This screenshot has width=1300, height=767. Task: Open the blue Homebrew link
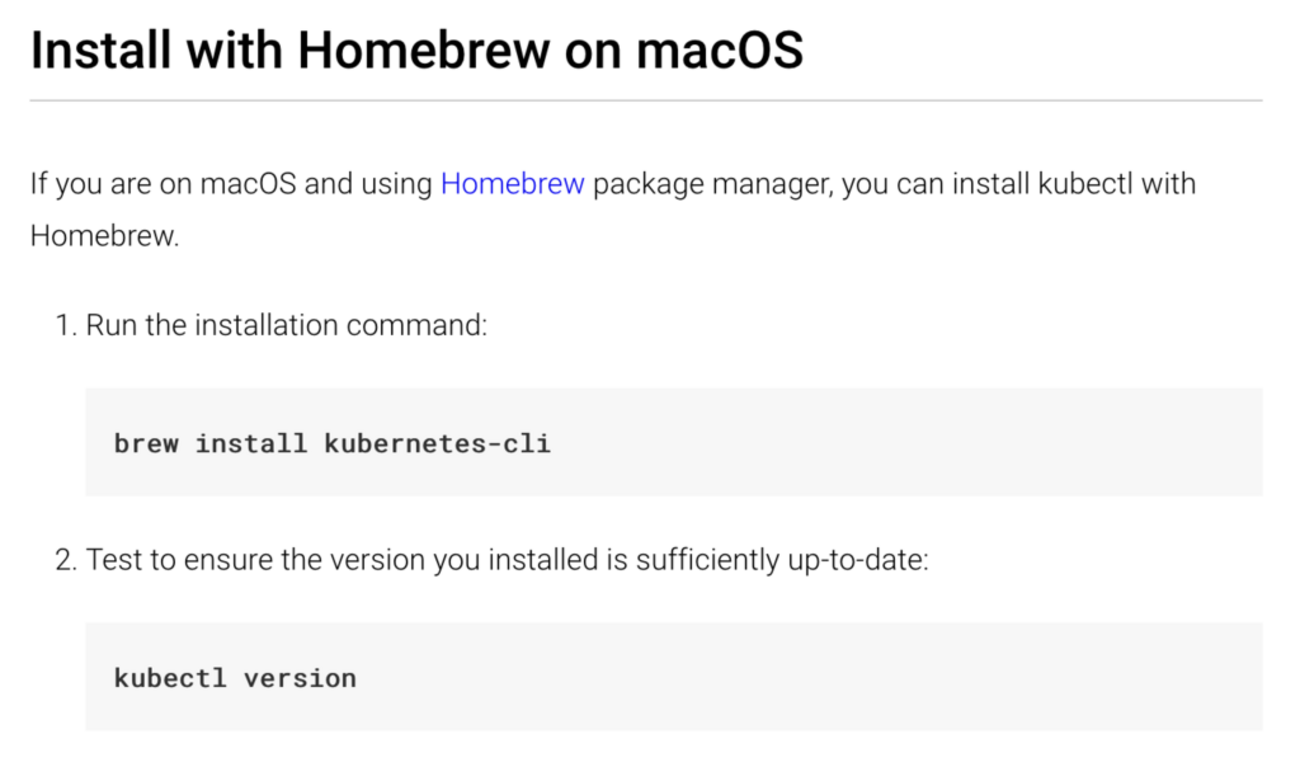[512, 185]
